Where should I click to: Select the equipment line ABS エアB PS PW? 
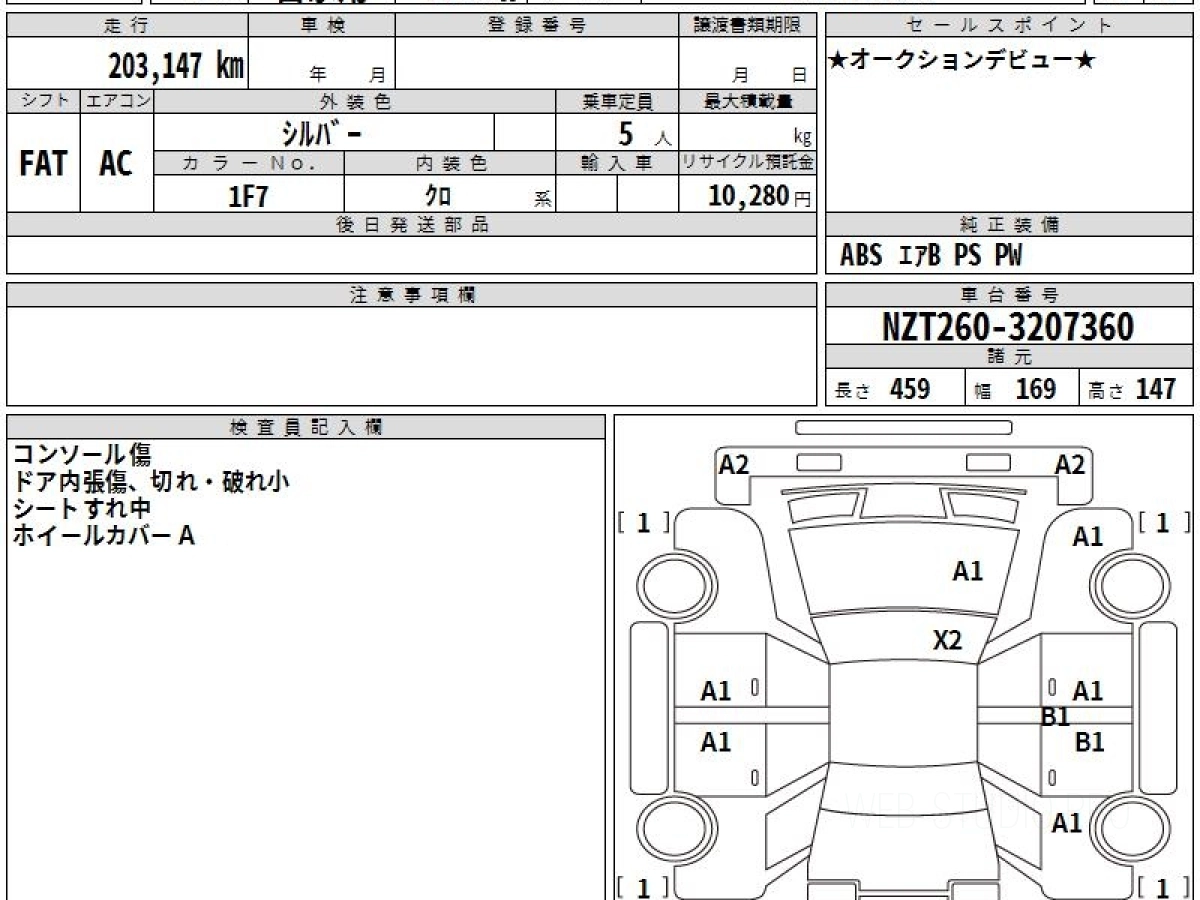[x=931, y=256]
